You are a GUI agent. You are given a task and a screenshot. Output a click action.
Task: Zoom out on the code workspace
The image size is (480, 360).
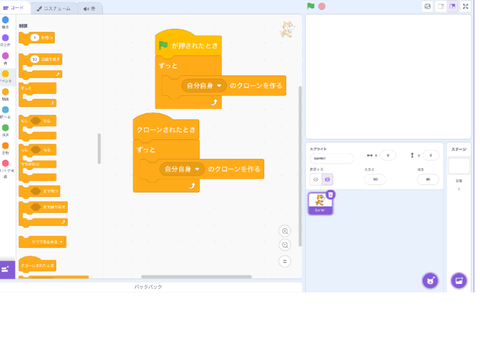tap(285, 245)
